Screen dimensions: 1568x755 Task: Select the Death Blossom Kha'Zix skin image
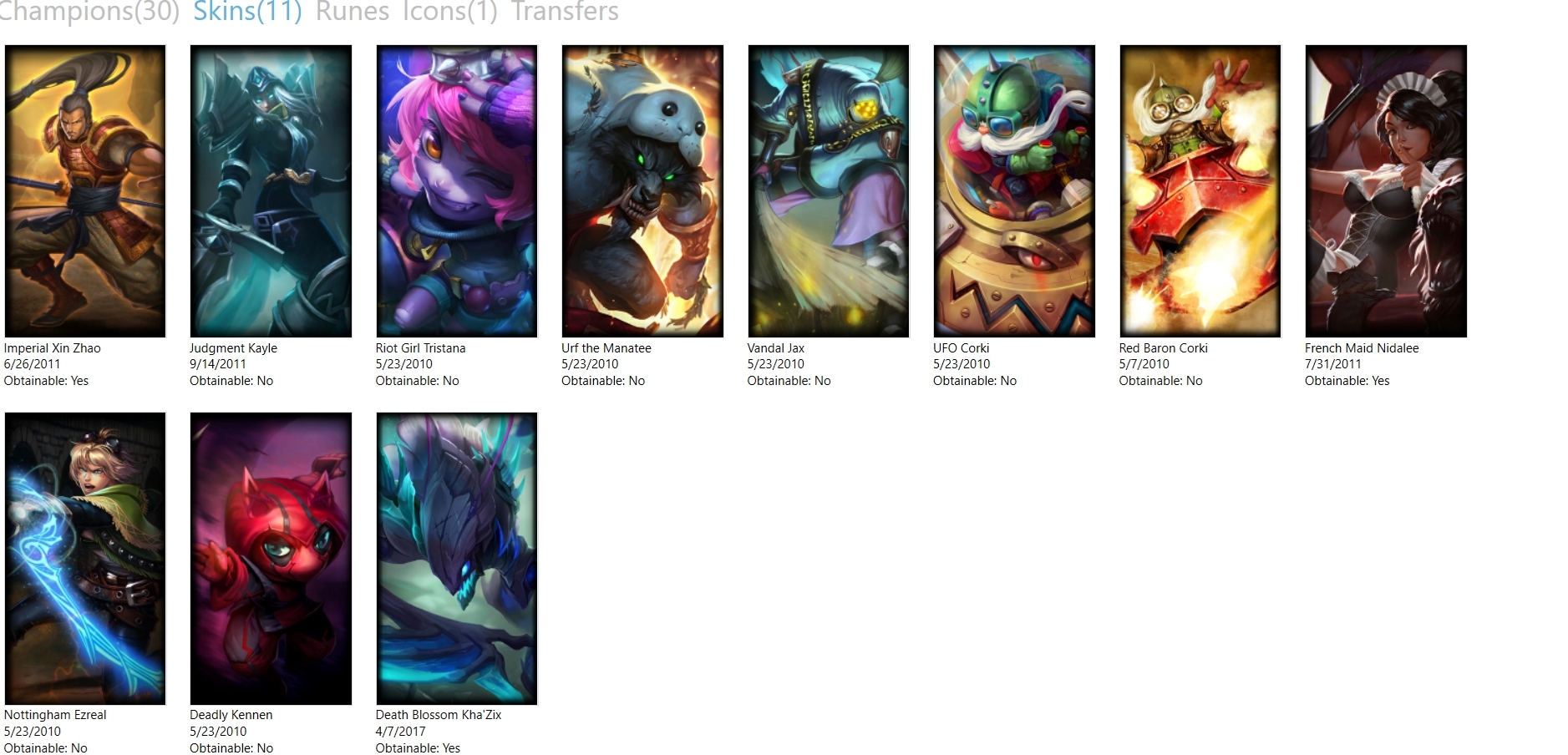457,559
